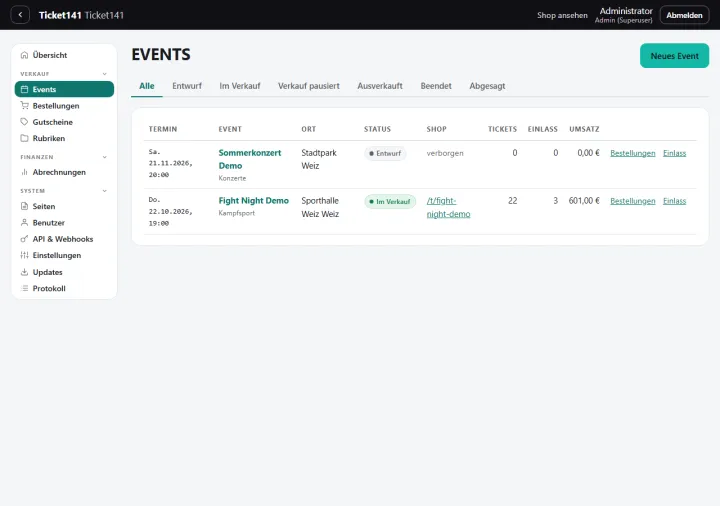720x506 pixels.
Task: Click the Protokoll list icon
Action: [x=24, y=288]
